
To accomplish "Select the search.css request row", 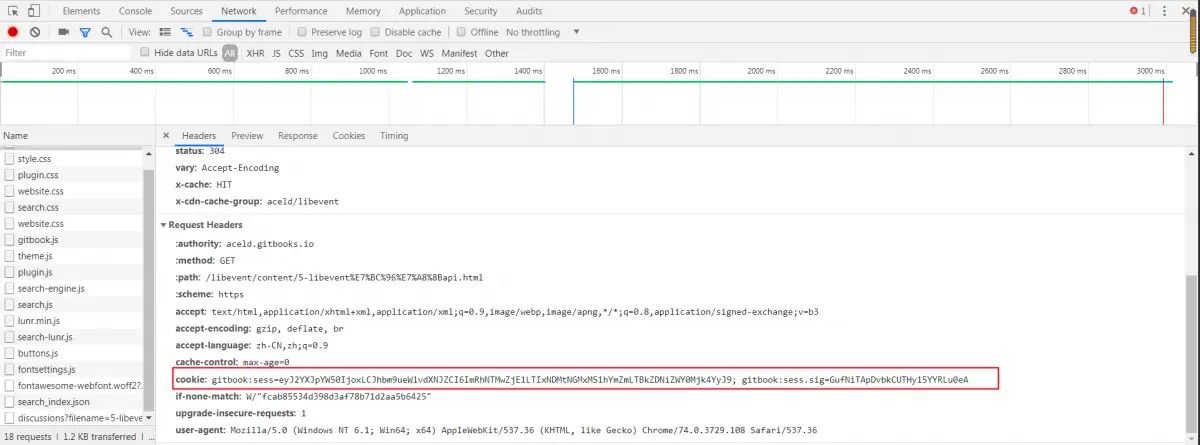I will pos(72,207).
